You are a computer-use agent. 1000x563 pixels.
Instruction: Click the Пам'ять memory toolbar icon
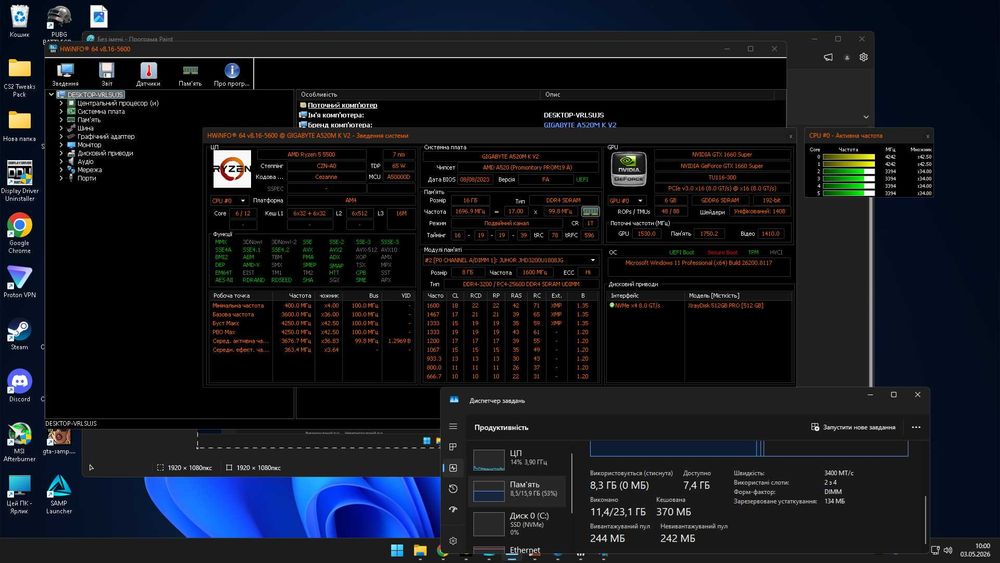click(190, 74)
